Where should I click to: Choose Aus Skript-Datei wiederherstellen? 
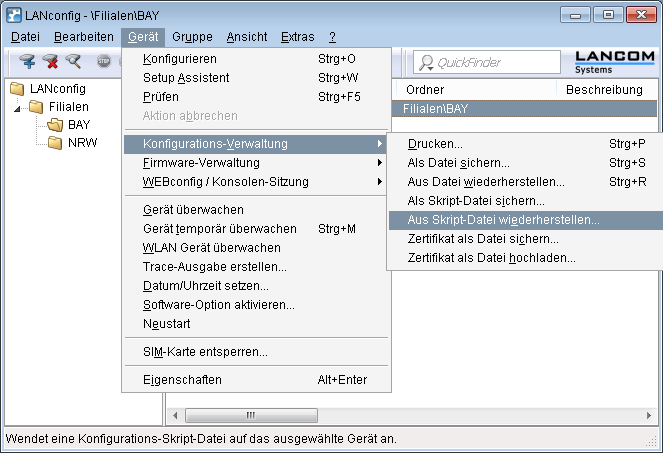[504, 219]
